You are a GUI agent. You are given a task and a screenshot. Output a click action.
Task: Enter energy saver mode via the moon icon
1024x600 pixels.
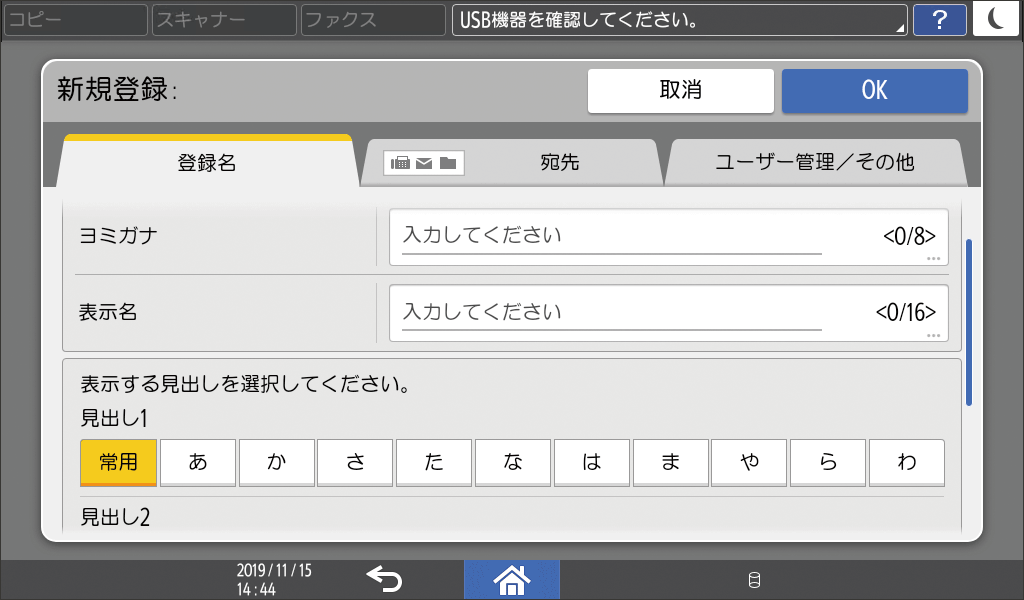coord(995,19)
